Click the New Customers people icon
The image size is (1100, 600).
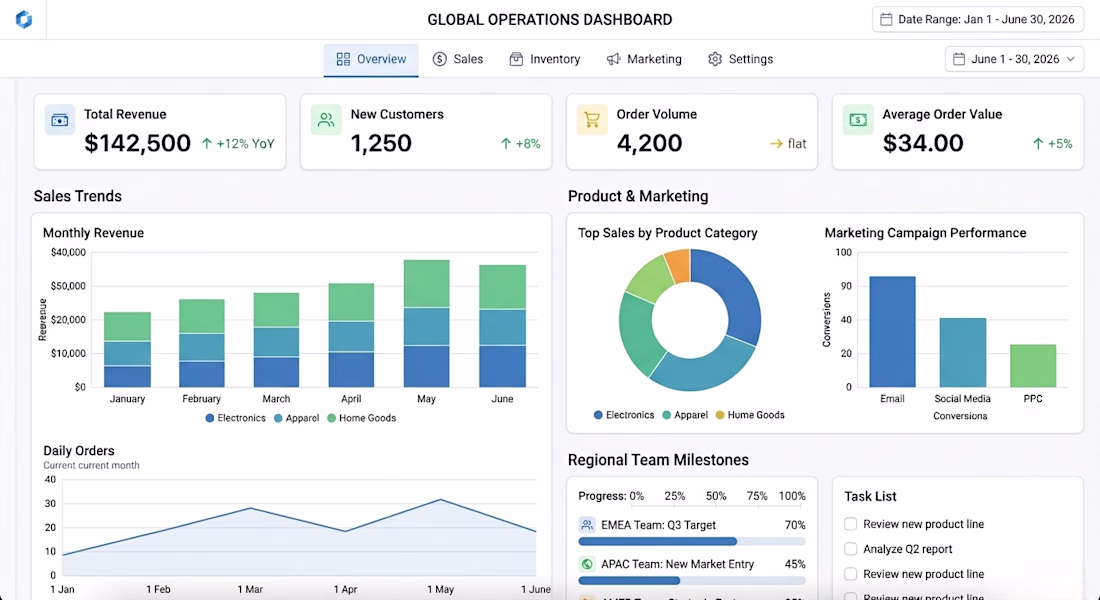click(x=326, y=120)
